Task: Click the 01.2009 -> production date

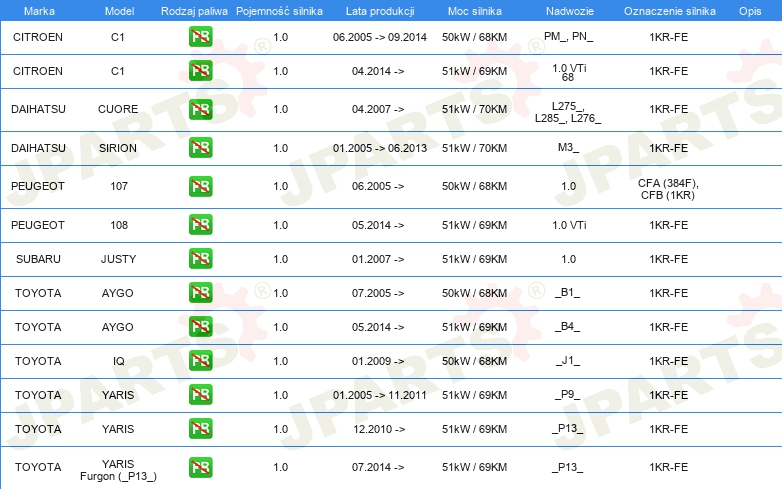Action: pos(378,361)
